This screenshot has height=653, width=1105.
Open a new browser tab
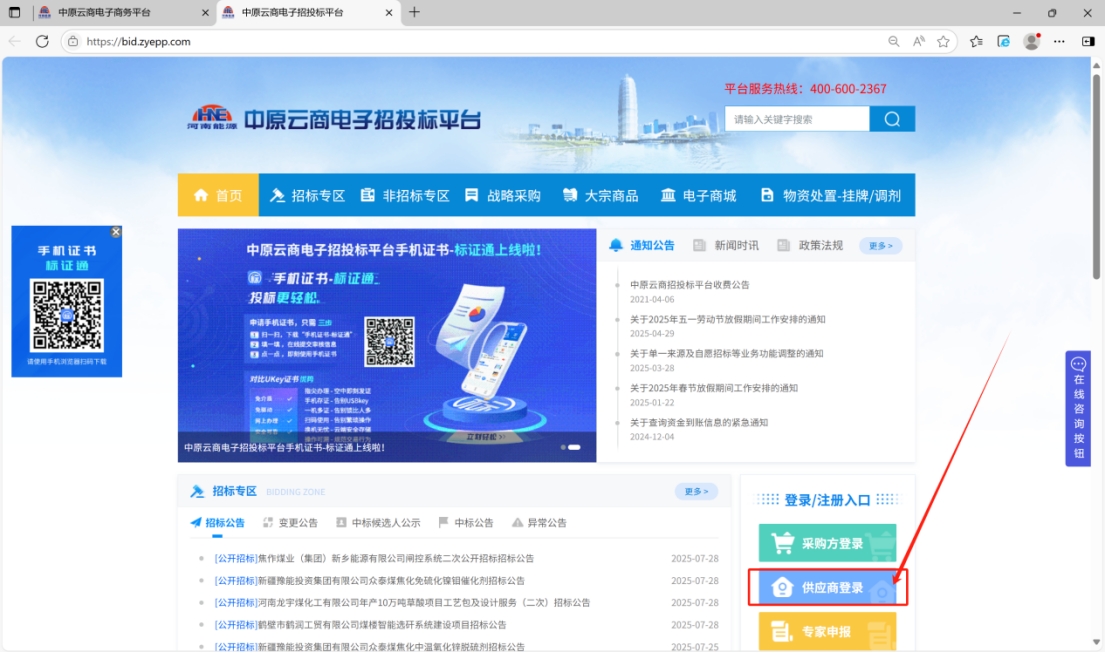[414, 12]
